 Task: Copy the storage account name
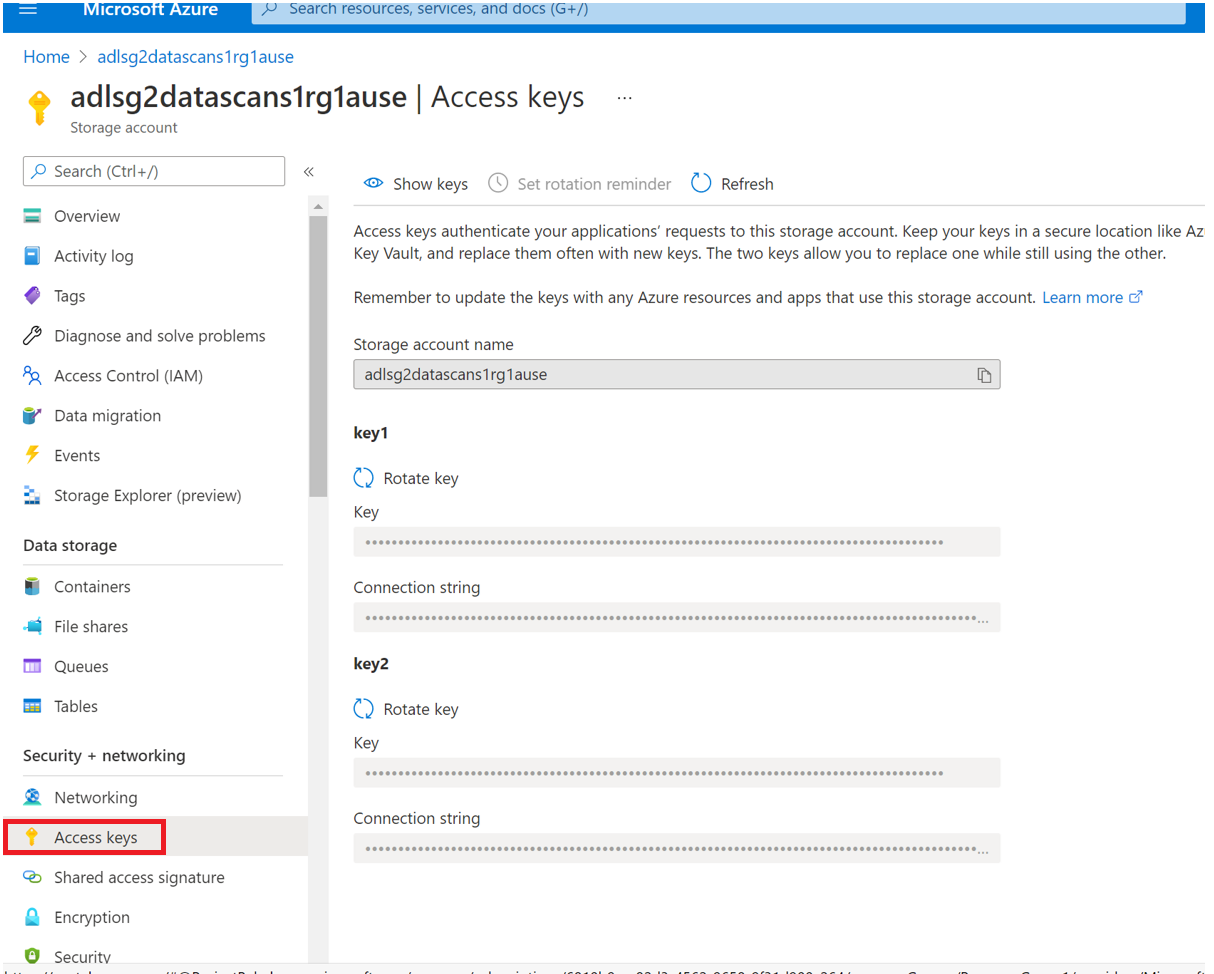click(984, 374)
